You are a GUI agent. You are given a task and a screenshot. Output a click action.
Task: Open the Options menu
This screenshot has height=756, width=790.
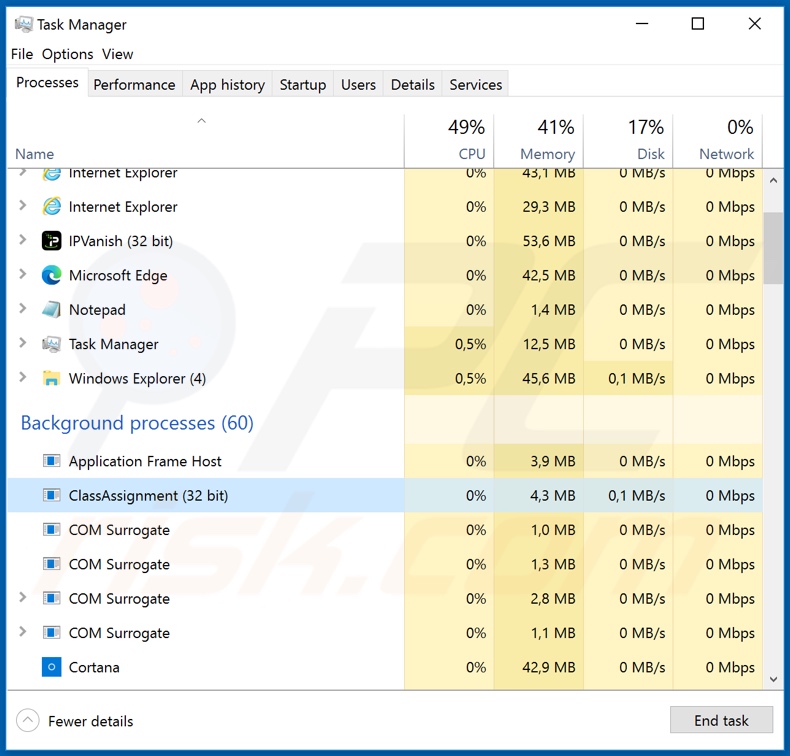tap(68, 54)
